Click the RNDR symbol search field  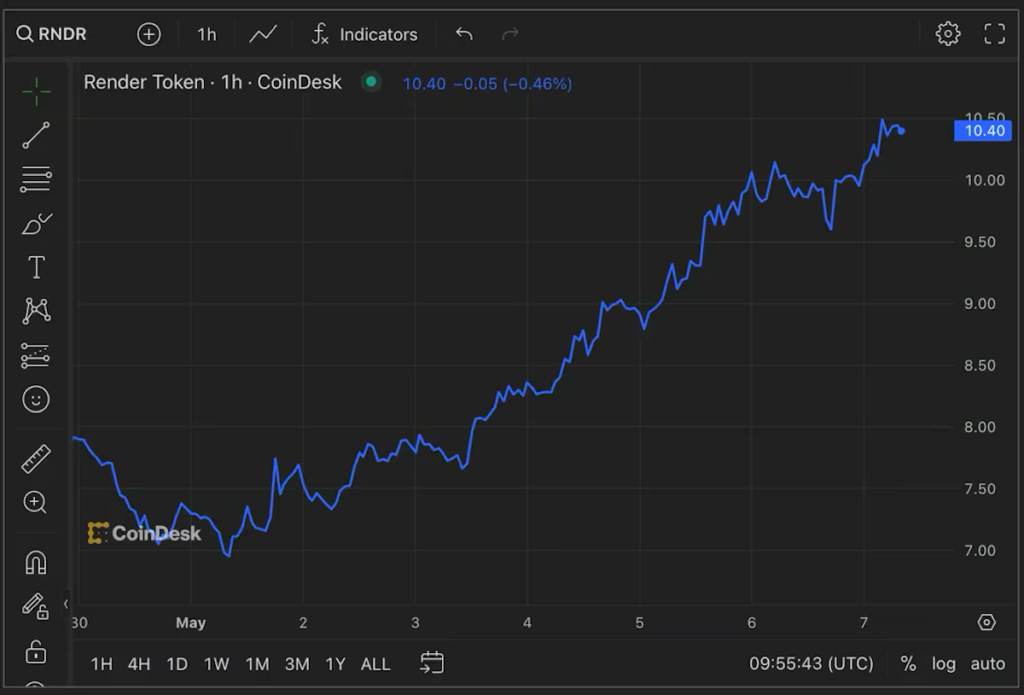pyautogui.click(x=52, y=34)
